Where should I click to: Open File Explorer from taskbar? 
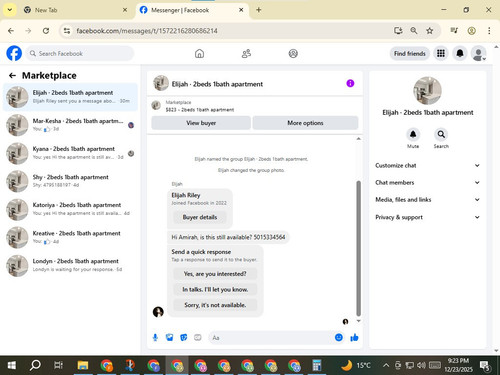pos(83,366)
